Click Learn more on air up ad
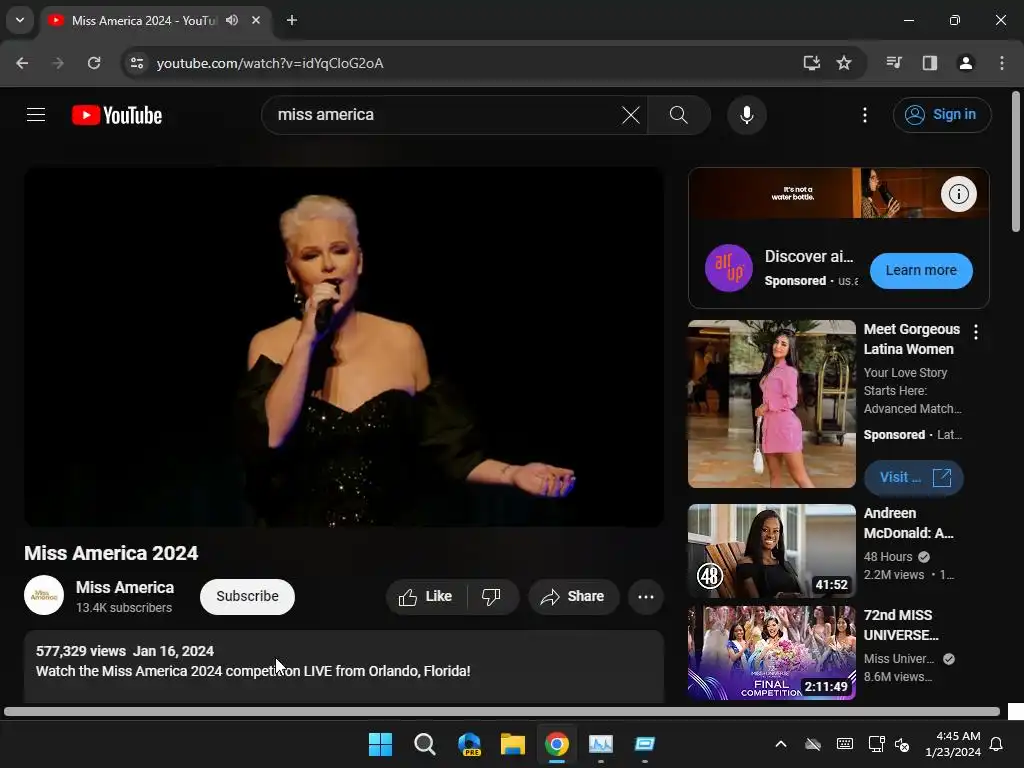 pos(921,270)
